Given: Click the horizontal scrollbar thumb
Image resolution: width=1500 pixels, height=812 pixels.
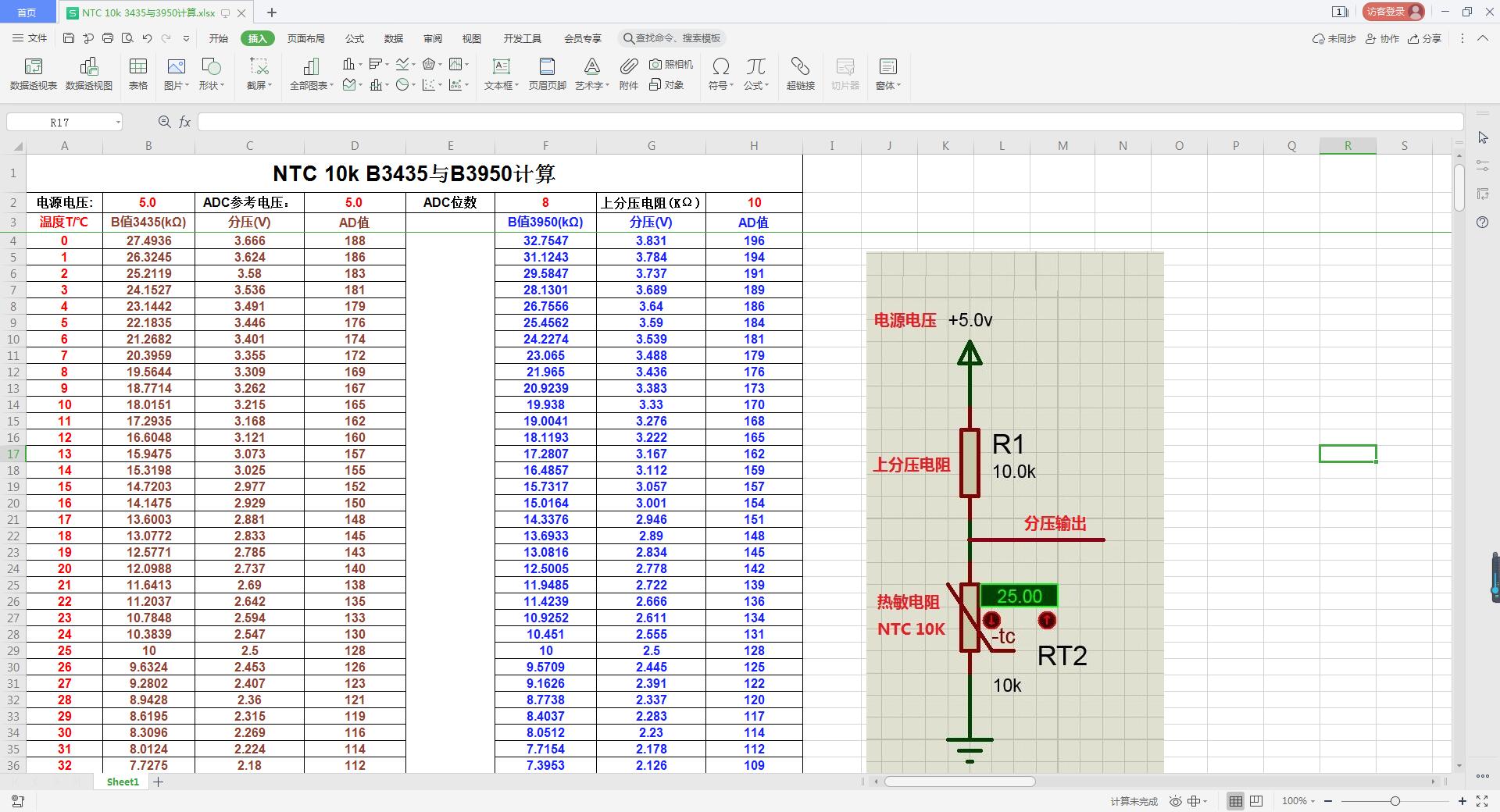Looking at the screenshot, I should (959, 782).
